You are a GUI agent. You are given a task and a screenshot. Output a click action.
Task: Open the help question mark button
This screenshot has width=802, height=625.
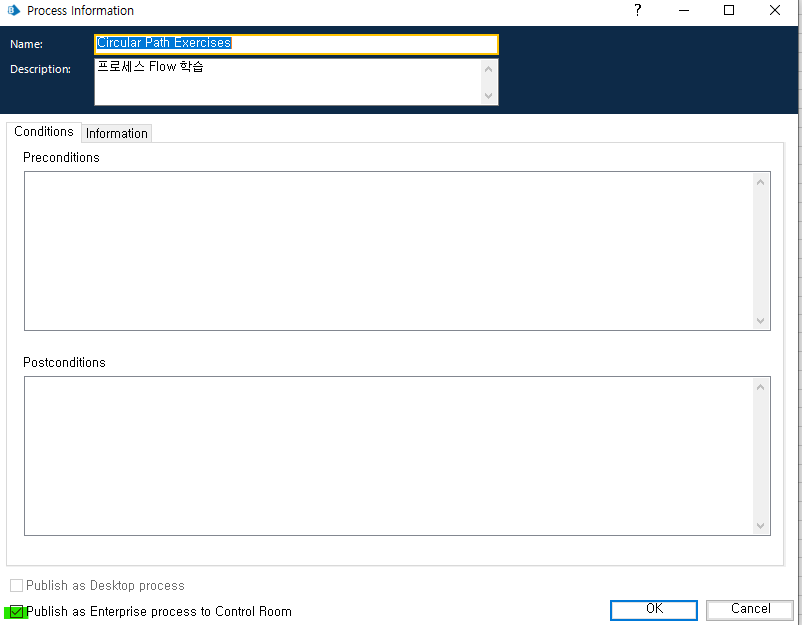pos(637,10)
